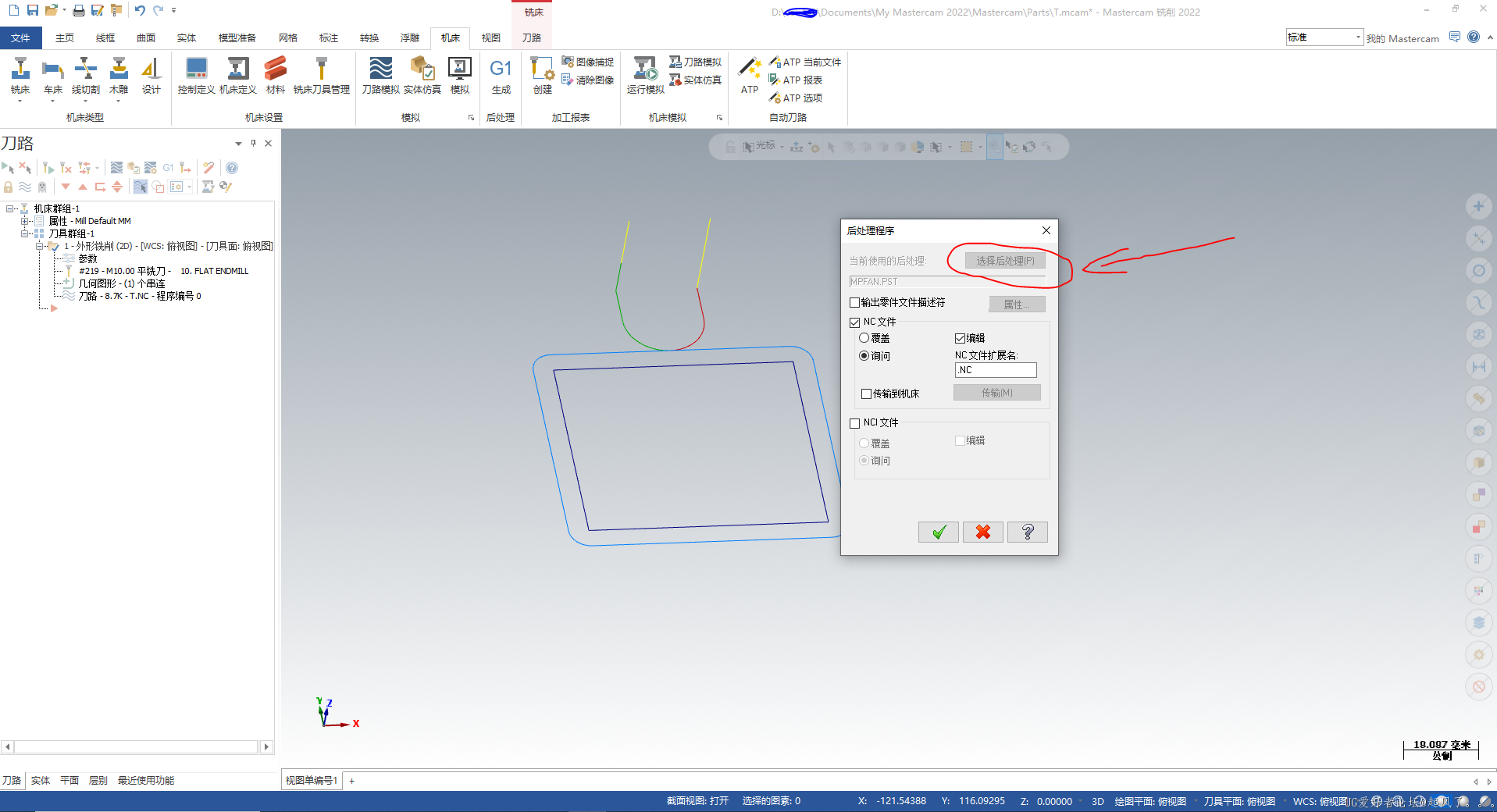Cancel dialog with red X button

tap(983, 532)
